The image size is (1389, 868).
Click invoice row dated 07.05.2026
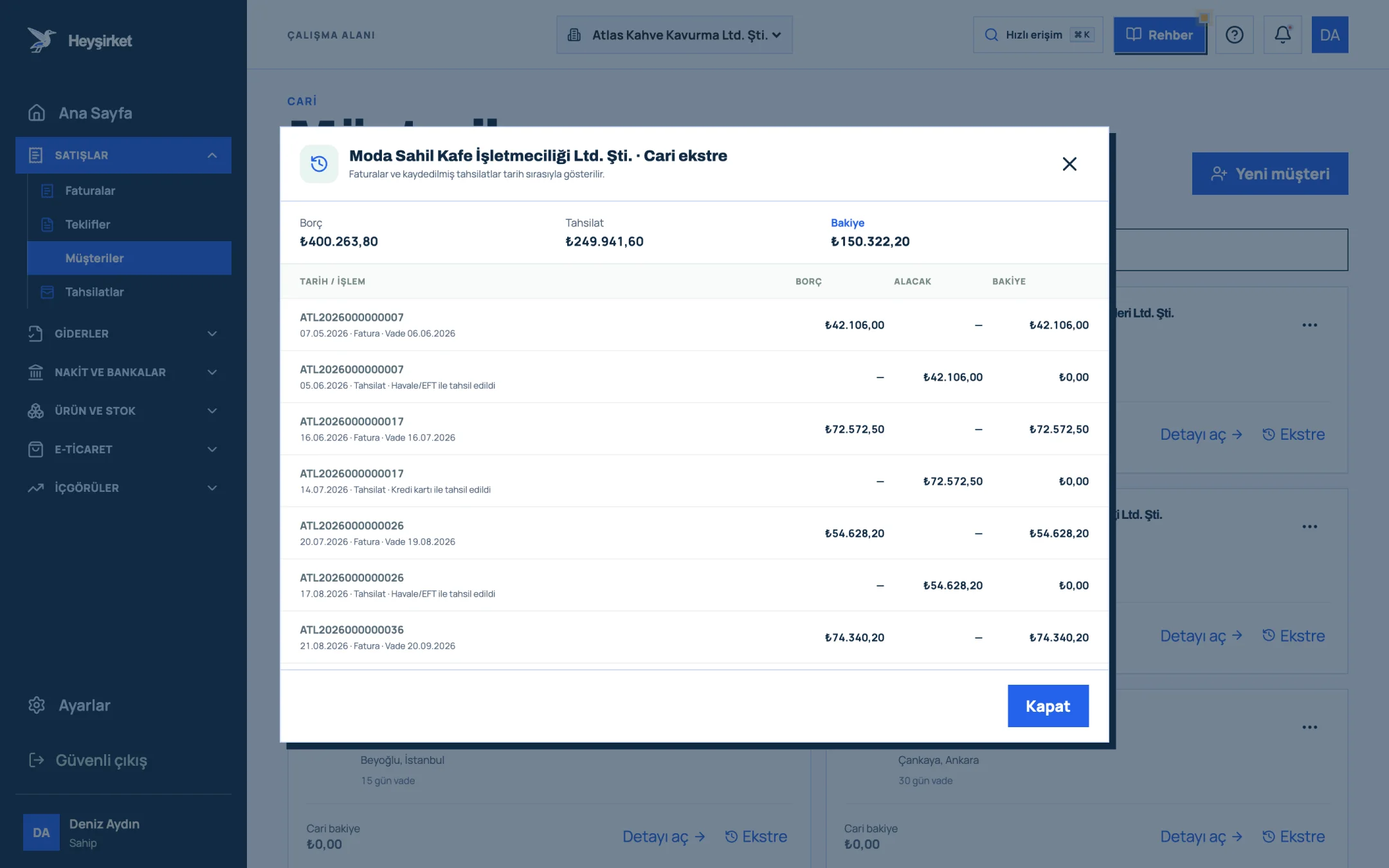[x=694, y=325]
